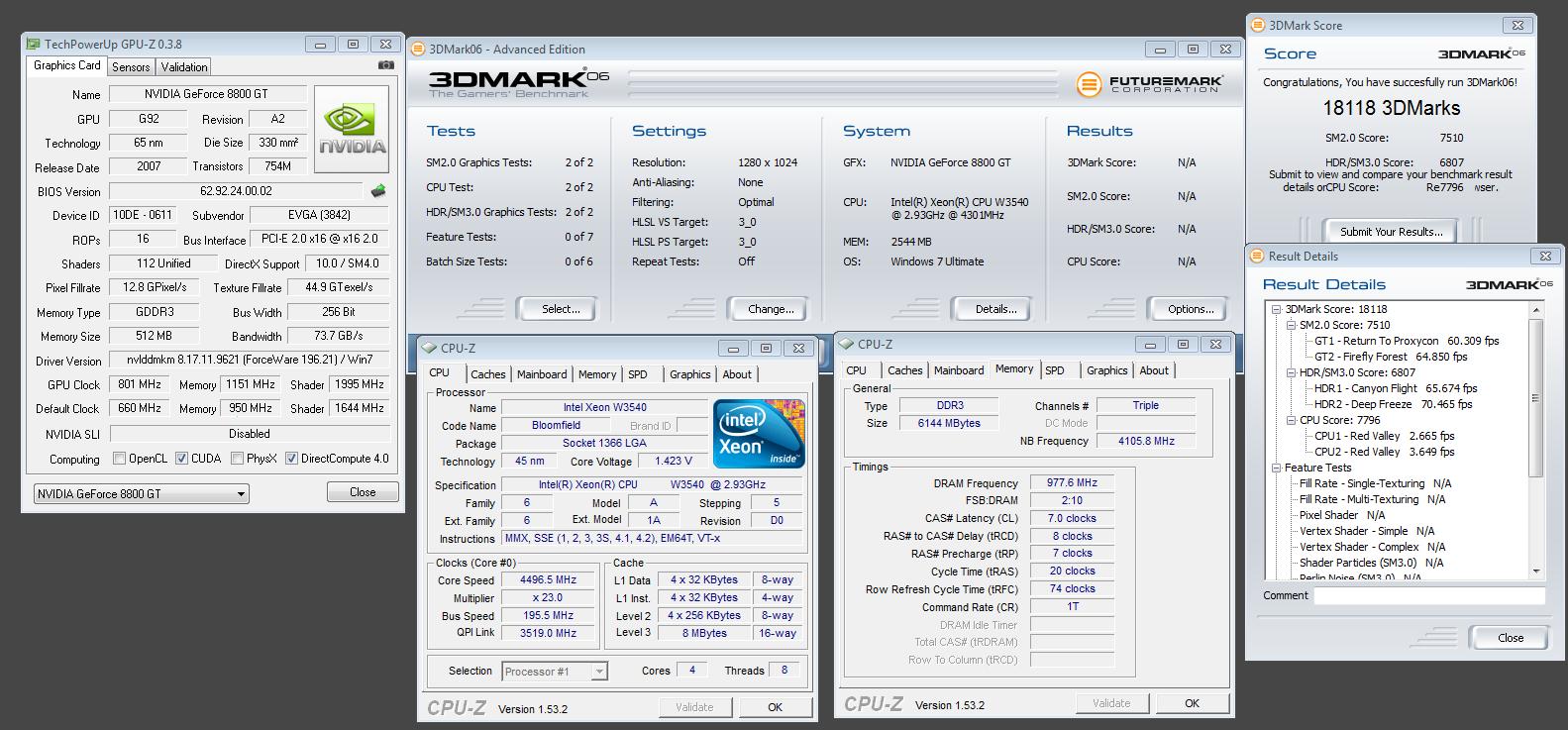
Task: Click the GPU-Z camera screenshot icon
Action: [386, 65]
